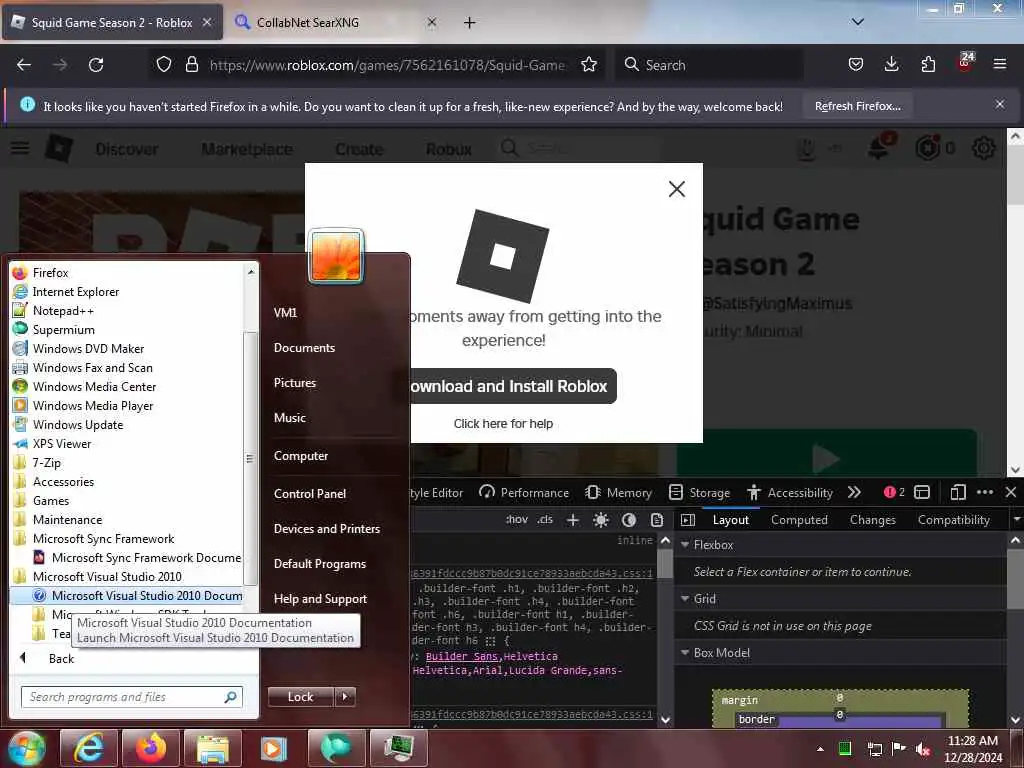This screenshot has width=1024, height=768.
Task: Close the Roblox install dialog with X
Action: tap(677, 189)
